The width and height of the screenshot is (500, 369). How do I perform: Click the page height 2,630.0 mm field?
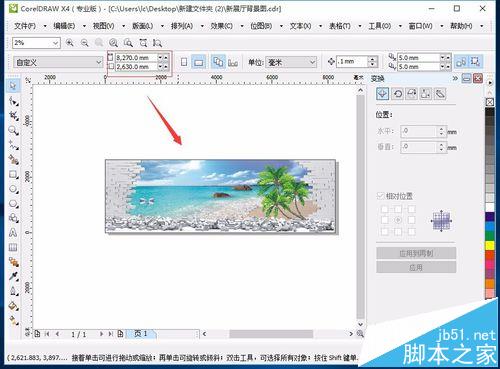(136, 67)
